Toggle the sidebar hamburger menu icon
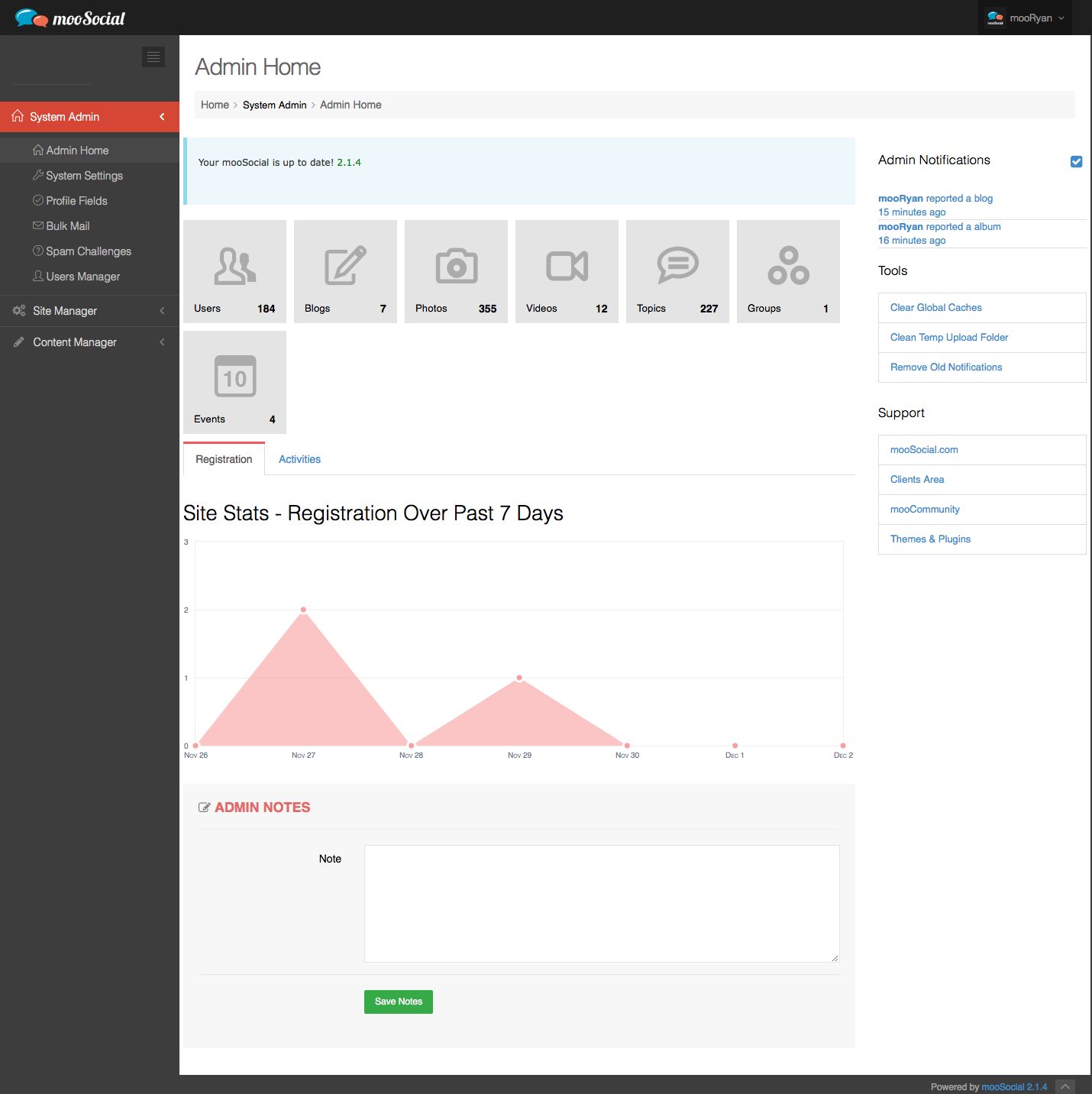Image resolution: width=1092 pixels, height=1094 pixels. [x=153, y=57]
